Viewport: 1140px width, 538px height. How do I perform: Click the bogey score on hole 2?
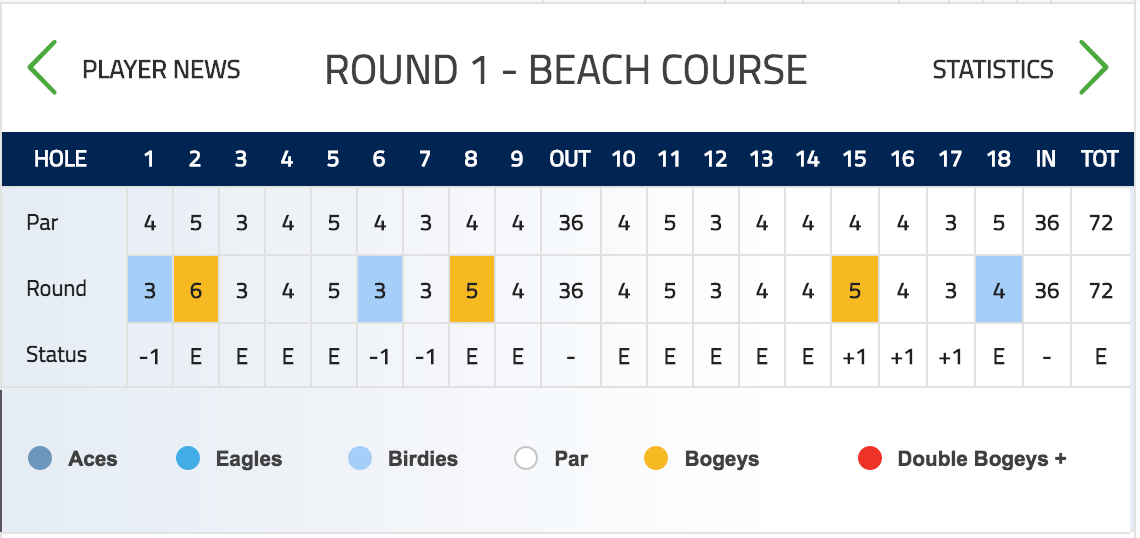pos(196,289)
